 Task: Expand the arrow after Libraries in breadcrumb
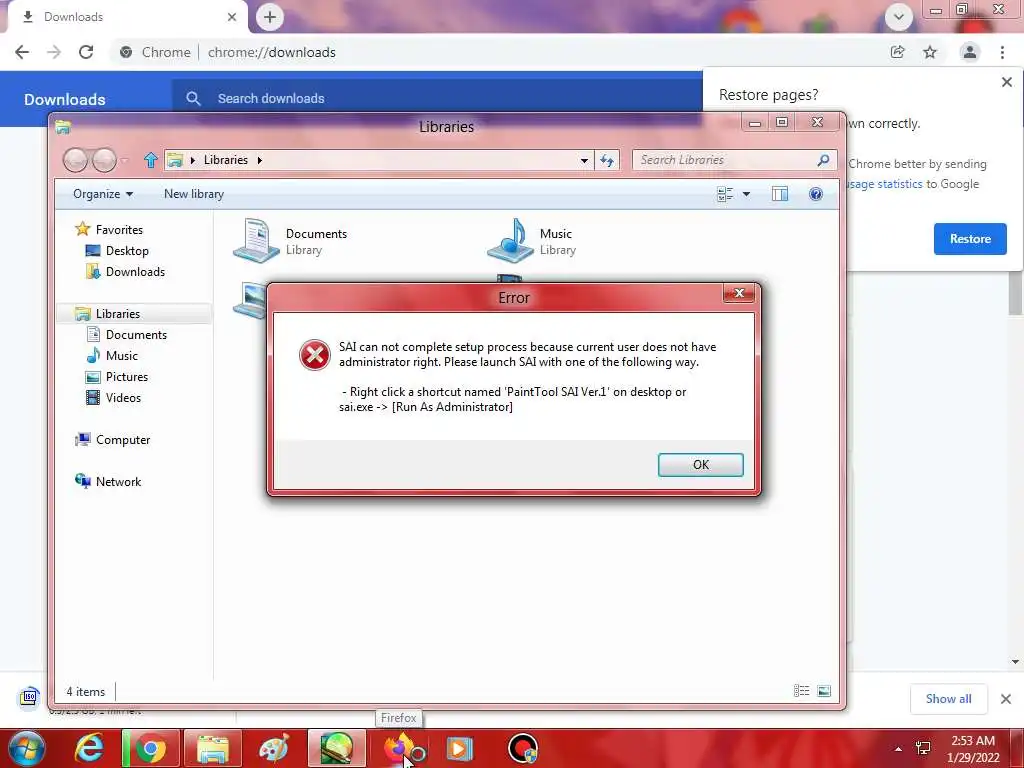click(260, 160)
